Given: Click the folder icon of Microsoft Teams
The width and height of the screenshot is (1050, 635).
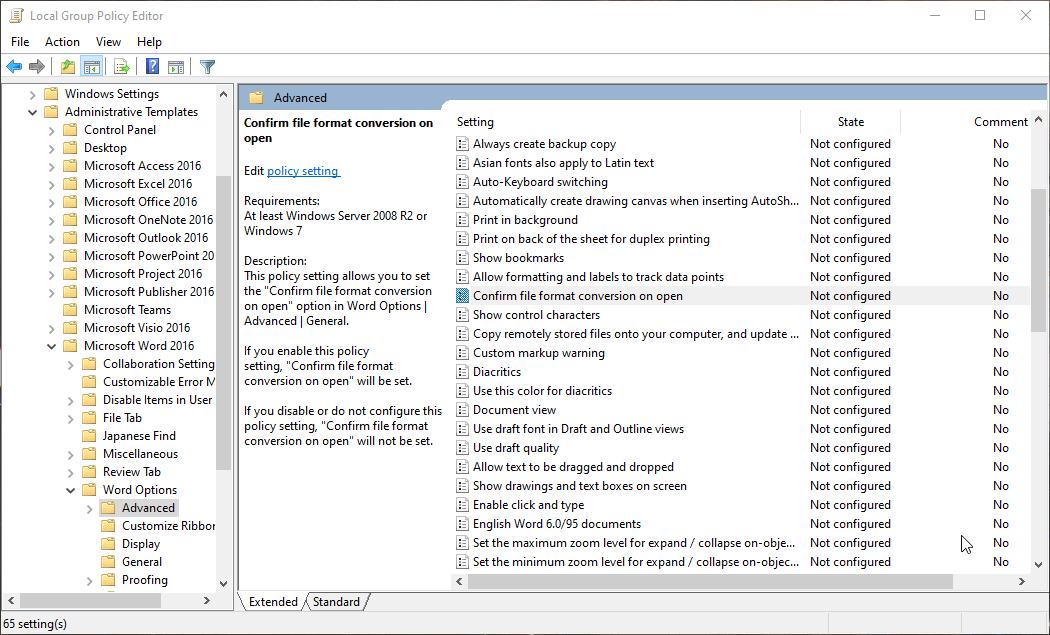Looking at the screenshot, I should pos(70,310).
